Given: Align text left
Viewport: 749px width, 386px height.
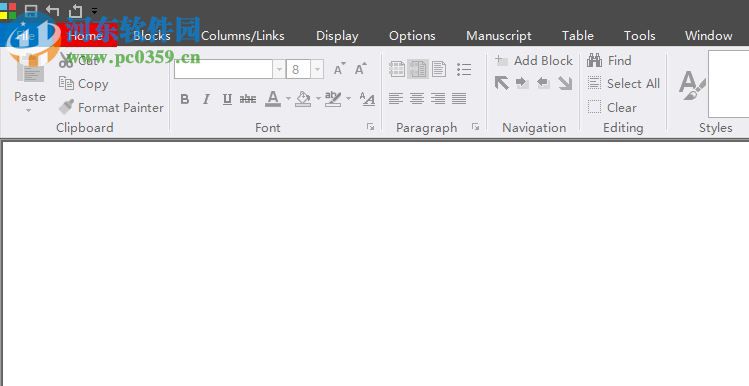Looking at the screenshot, I should click(396, 99).
